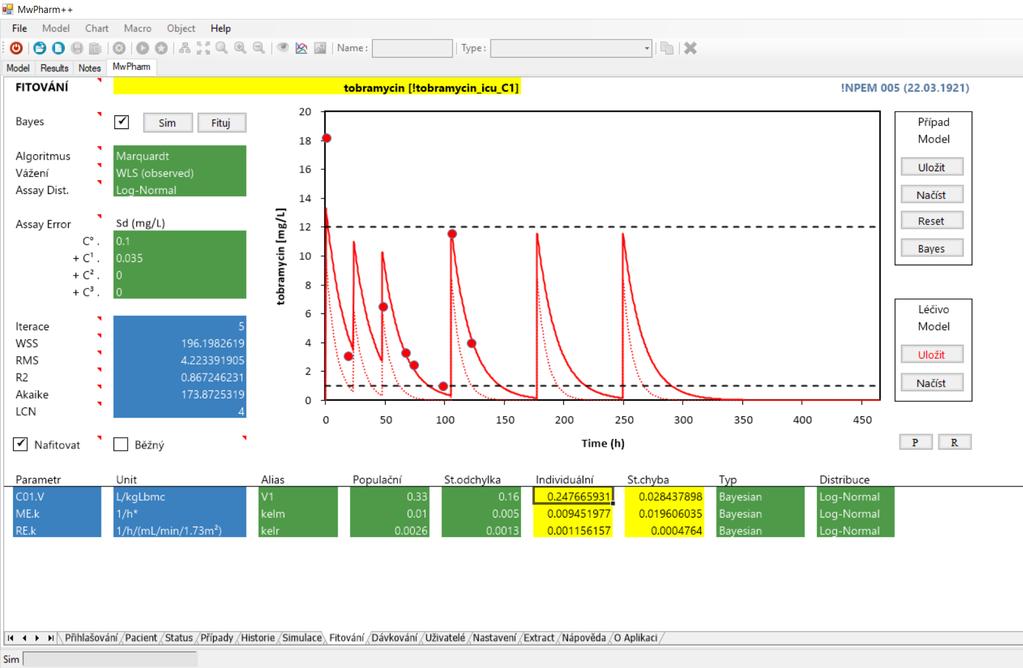
Task: Open the Help menu
Action: click(221, 28)
